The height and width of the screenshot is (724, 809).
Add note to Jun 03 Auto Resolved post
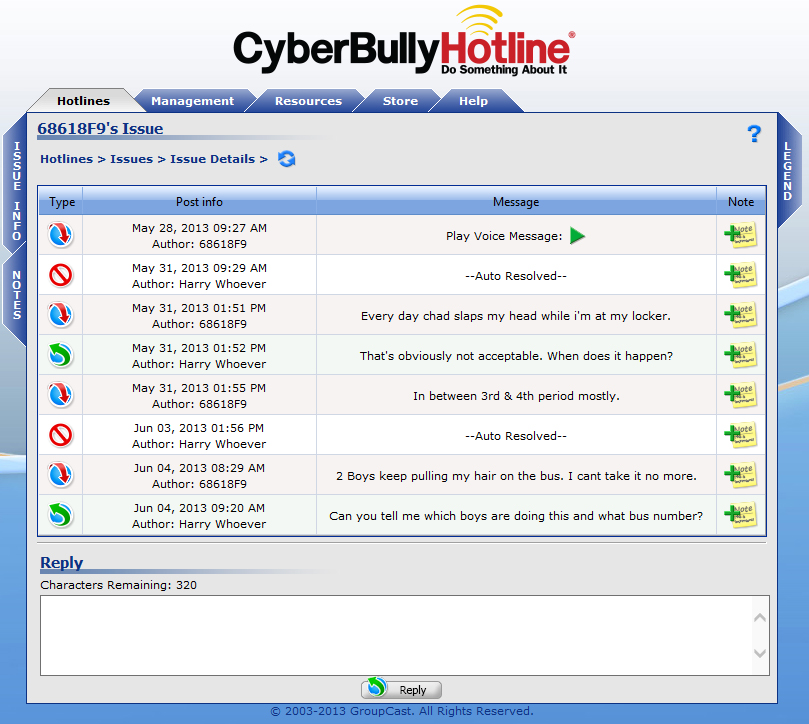click(x=740, y=435)
